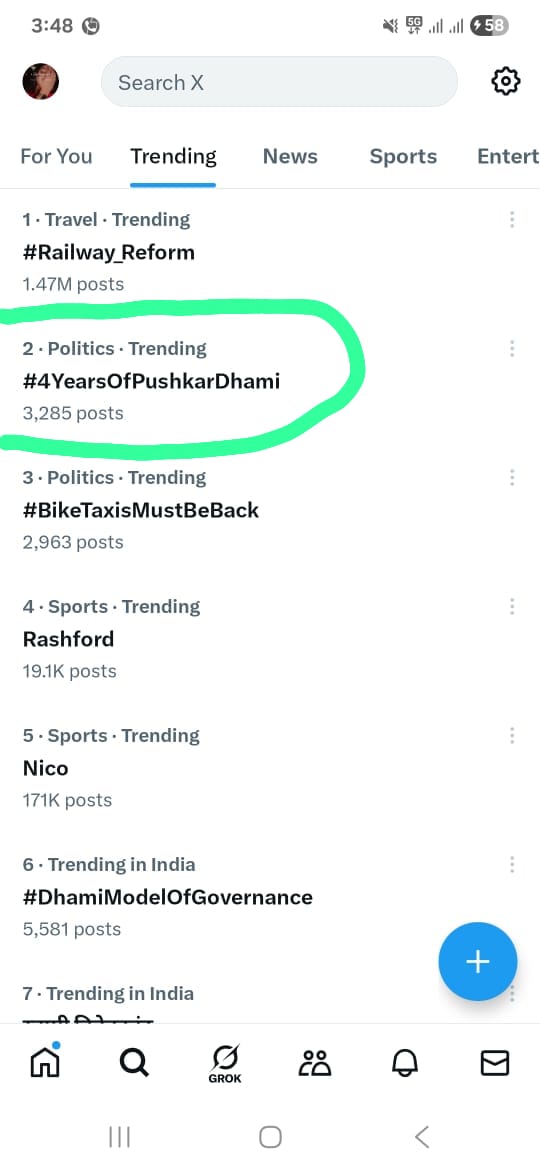Open more options for Nico trend
Image resolution: width=540 pixels, height=1170 pixels.
point(512,736)
